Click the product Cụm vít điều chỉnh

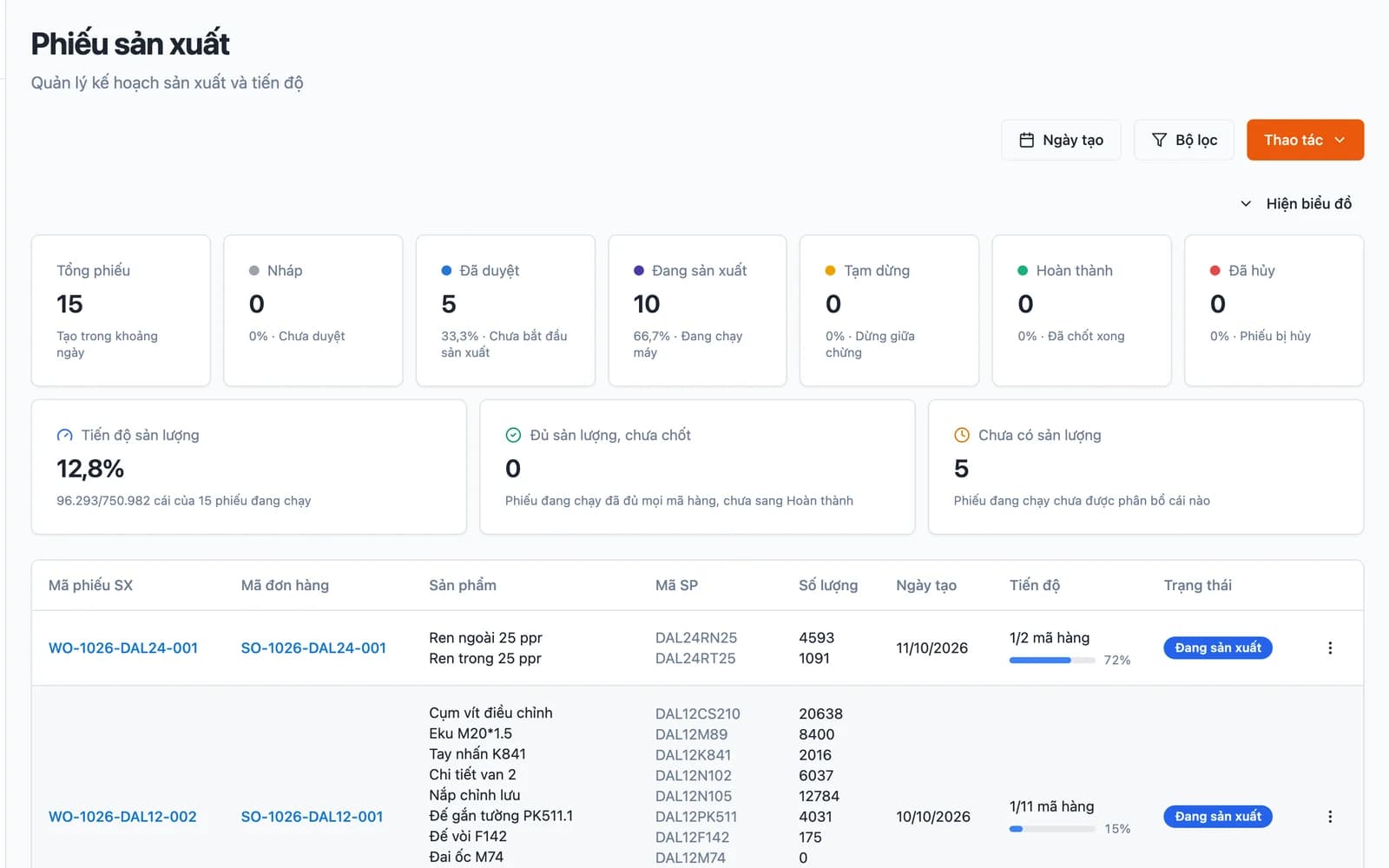(490, 713)
